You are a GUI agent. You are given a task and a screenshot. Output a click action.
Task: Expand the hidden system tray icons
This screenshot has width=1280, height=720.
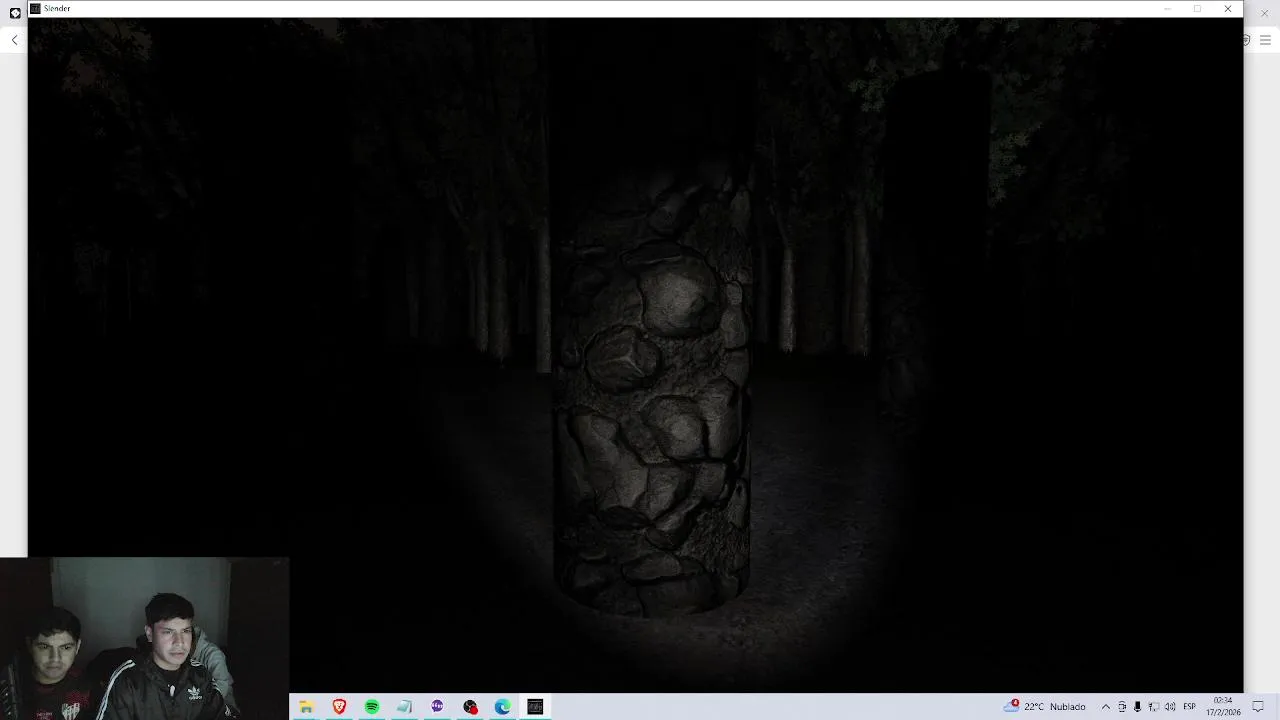[1105, 707]
